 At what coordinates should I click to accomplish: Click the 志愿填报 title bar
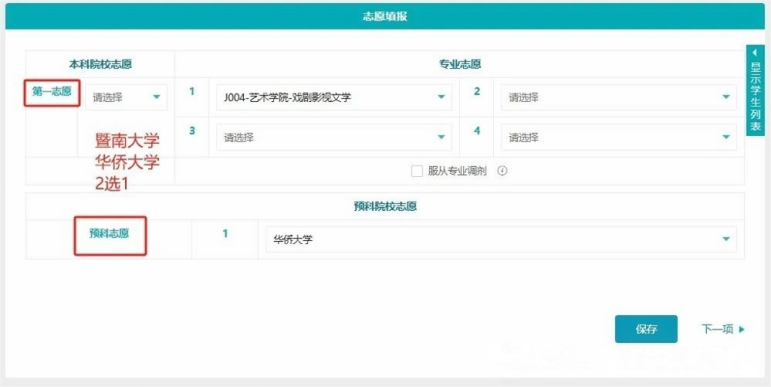pos(385,16)
